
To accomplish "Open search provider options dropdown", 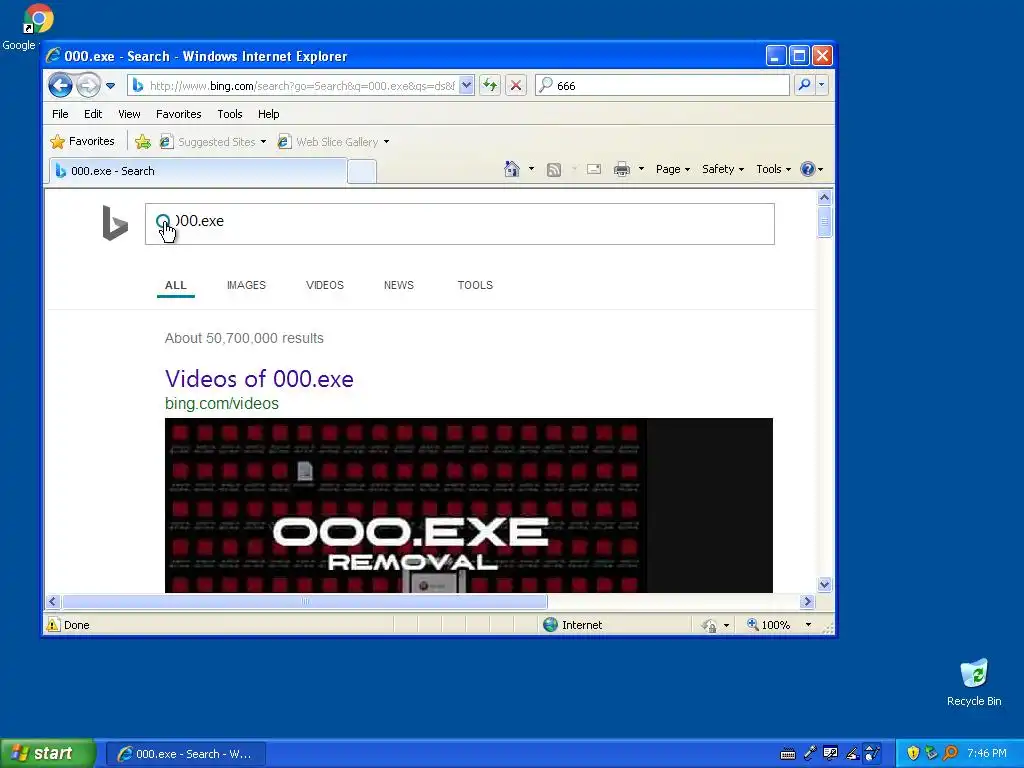I will click(822, 85).
